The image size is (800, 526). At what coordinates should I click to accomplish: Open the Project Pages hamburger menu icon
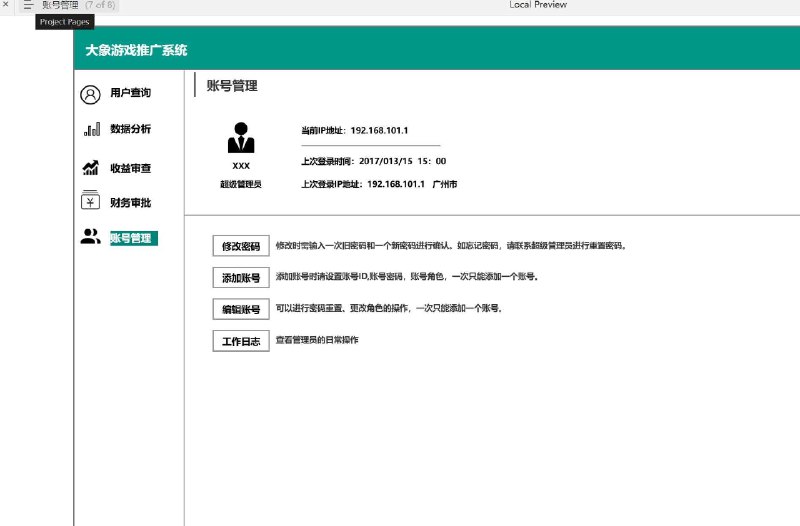pyautogui.click(x=28, y=5)
